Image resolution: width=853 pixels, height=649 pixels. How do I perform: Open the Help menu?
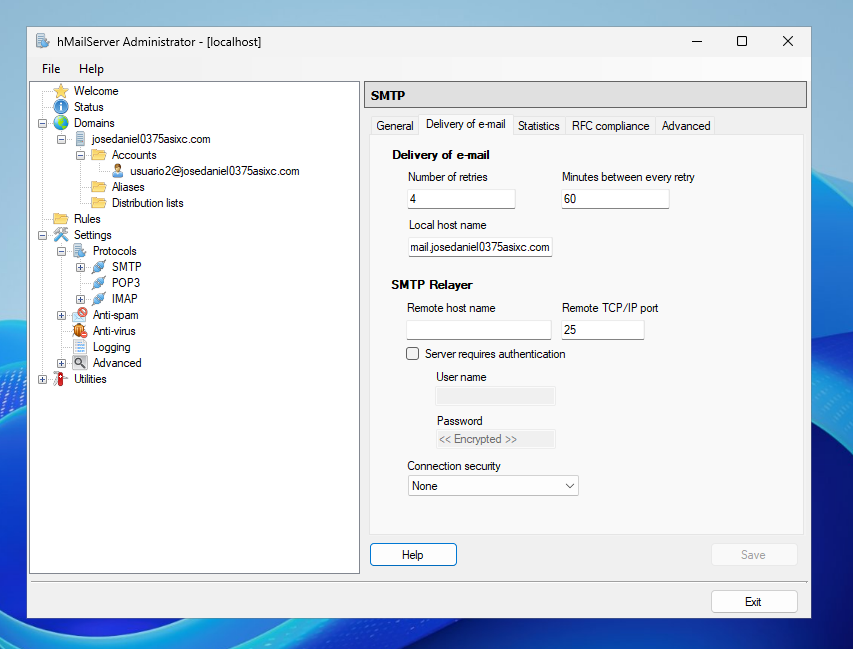(x=91, y=69)
